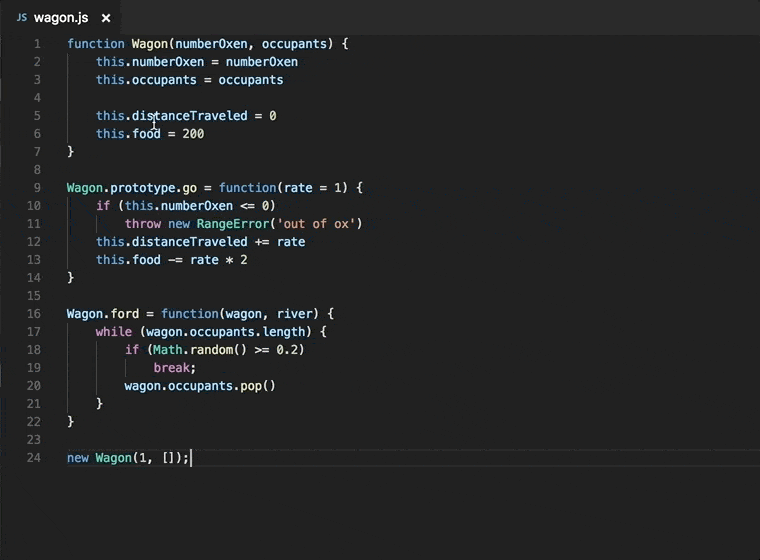Image resolution: width=760 pixels, height=560 pixels.
Task: Click the while keyword on line 17
Action: 114,332
